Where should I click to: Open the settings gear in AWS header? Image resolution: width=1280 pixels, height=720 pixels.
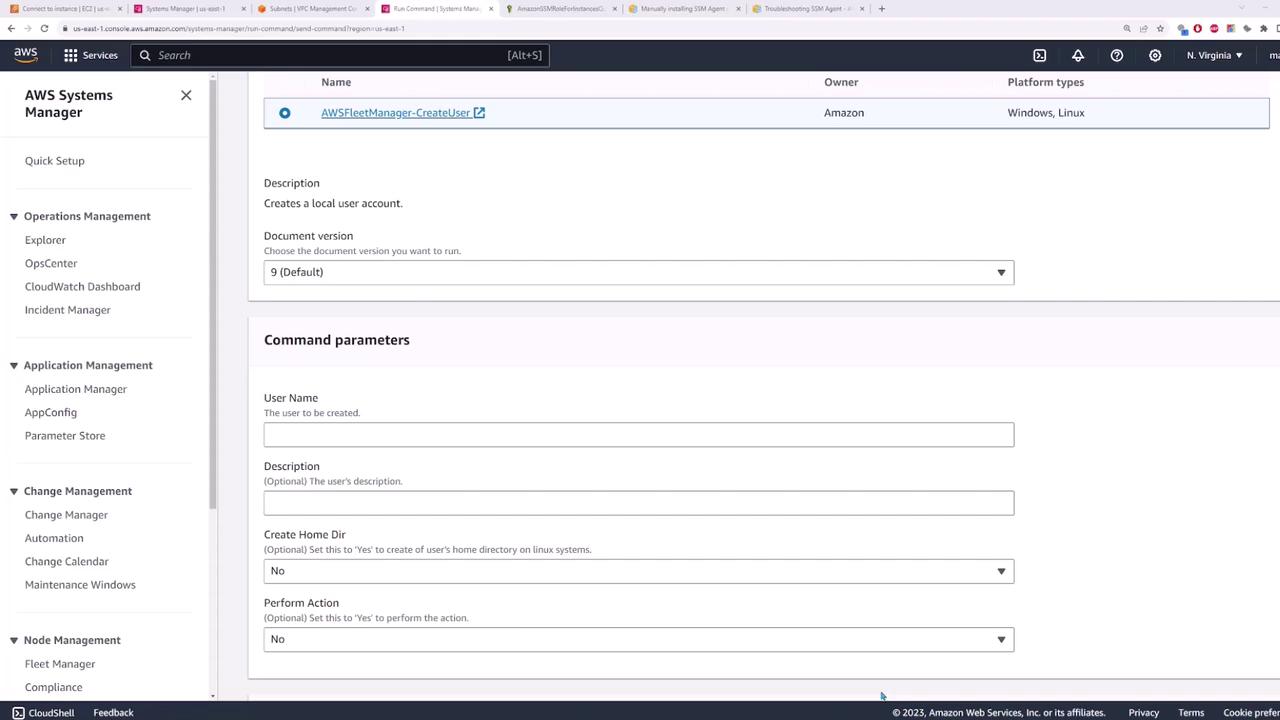[x=1155, y=55]
